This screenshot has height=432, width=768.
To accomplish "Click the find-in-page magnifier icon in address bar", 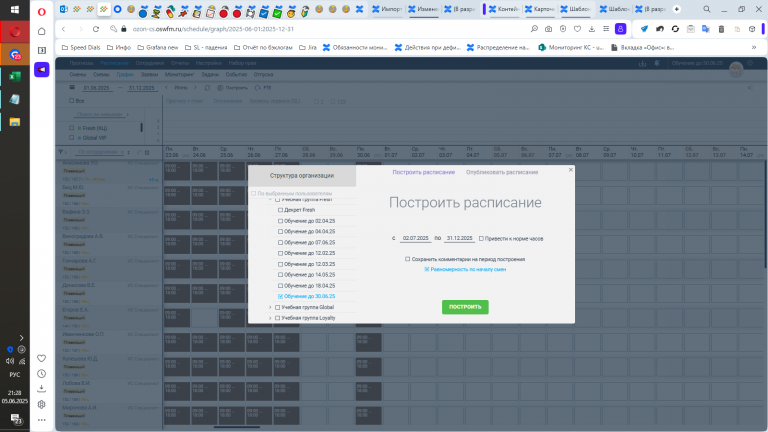I will [534, 29].
